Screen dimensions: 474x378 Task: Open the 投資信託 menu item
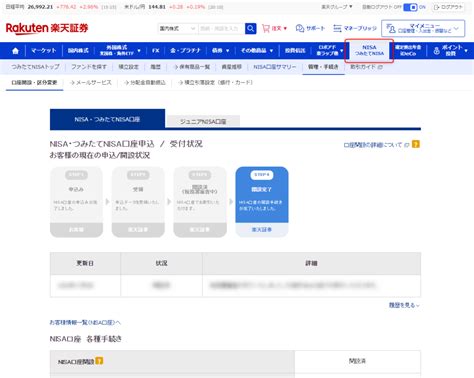pos(295,51)
